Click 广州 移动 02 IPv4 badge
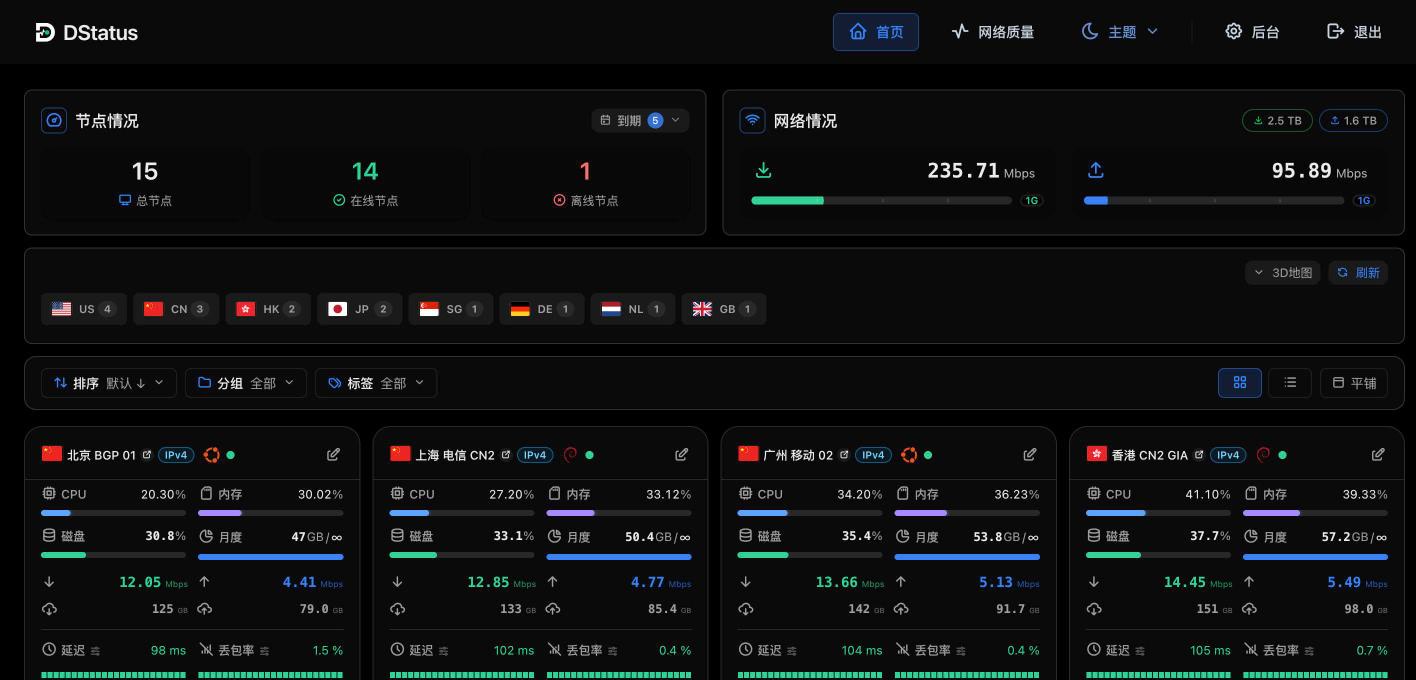This screenshot has width=1416, height=680. pos(873,455)
